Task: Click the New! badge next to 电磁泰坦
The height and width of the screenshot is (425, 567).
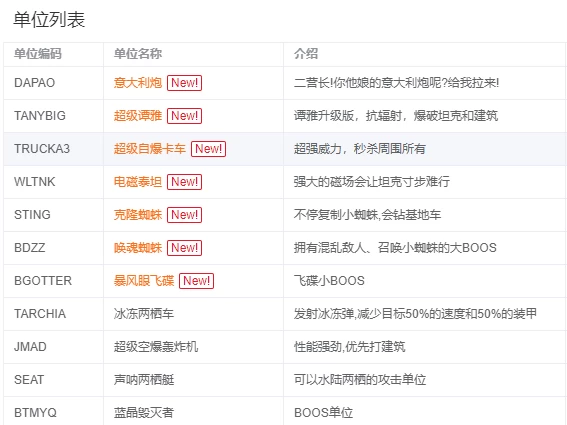Action: tap(184, 182)
